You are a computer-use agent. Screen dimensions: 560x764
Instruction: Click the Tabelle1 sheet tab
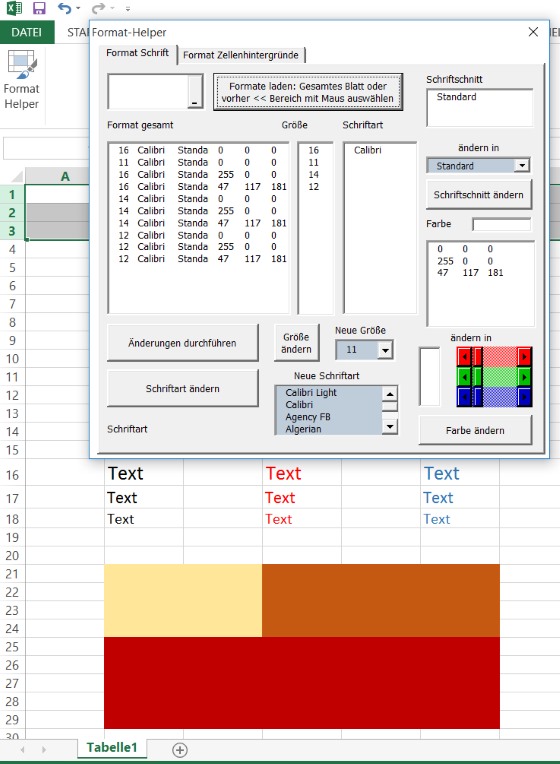click(x=112, y=747)
